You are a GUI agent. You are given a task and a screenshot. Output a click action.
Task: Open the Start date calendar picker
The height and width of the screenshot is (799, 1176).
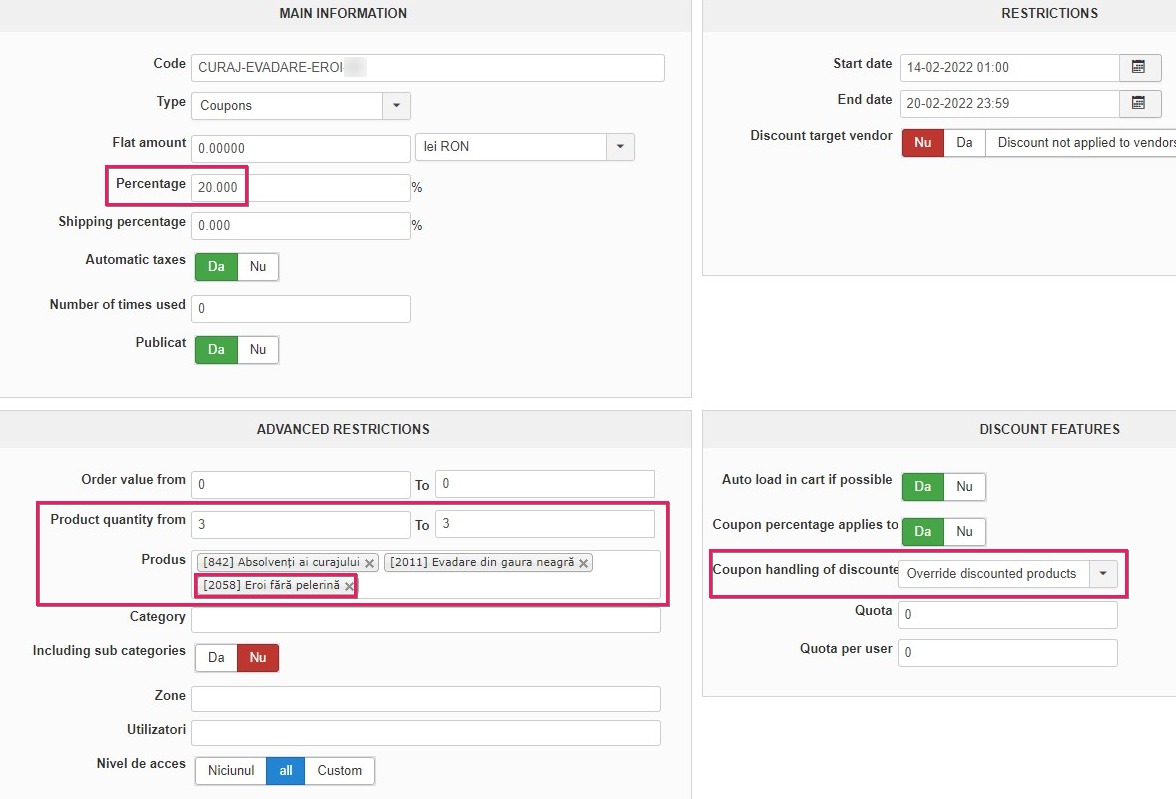pos(1139,67)
